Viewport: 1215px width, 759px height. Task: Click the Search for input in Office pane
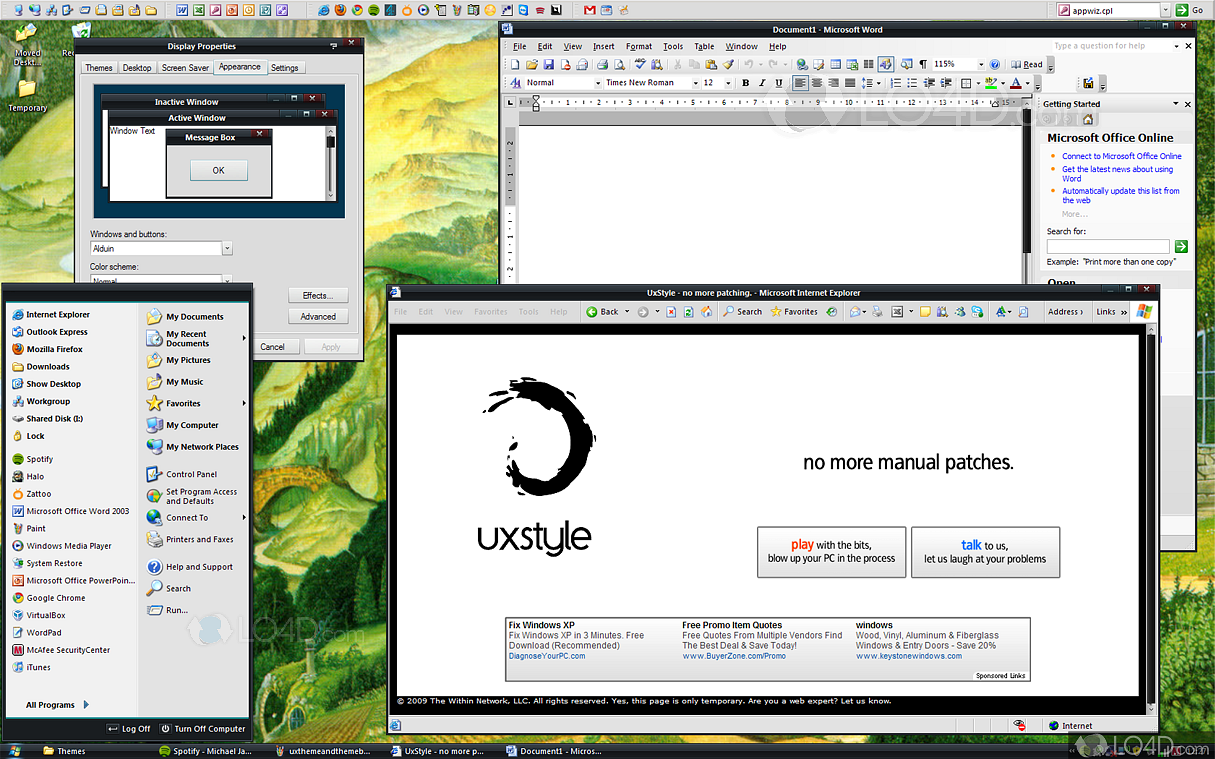1108,246
